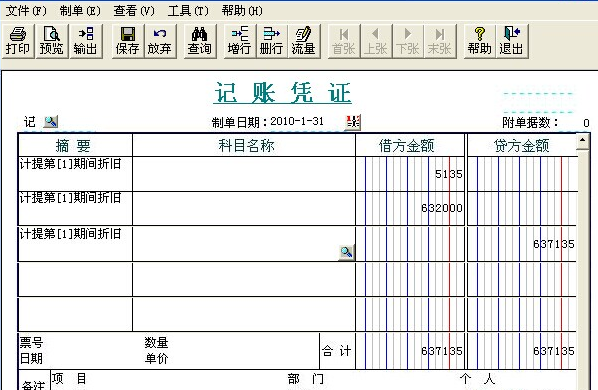
Task: Open the 文件(F) menu
Action: [26, 11]
